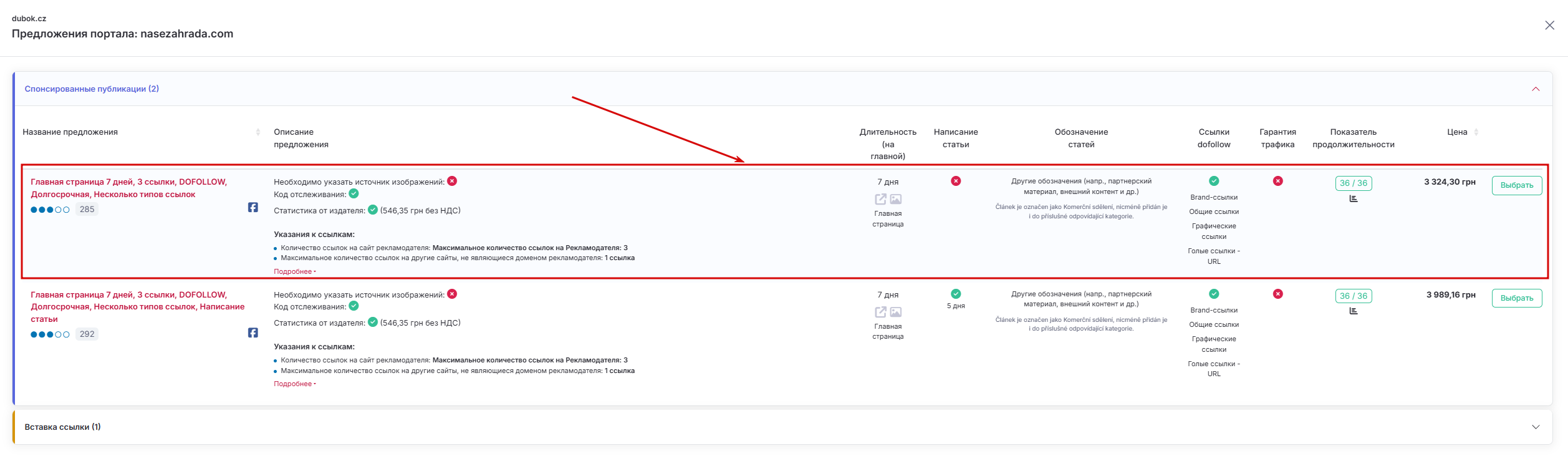Click image preview icon in the 3 989,16 грн offer
The width and height of the screenshot is (1568, 456).
895,312
